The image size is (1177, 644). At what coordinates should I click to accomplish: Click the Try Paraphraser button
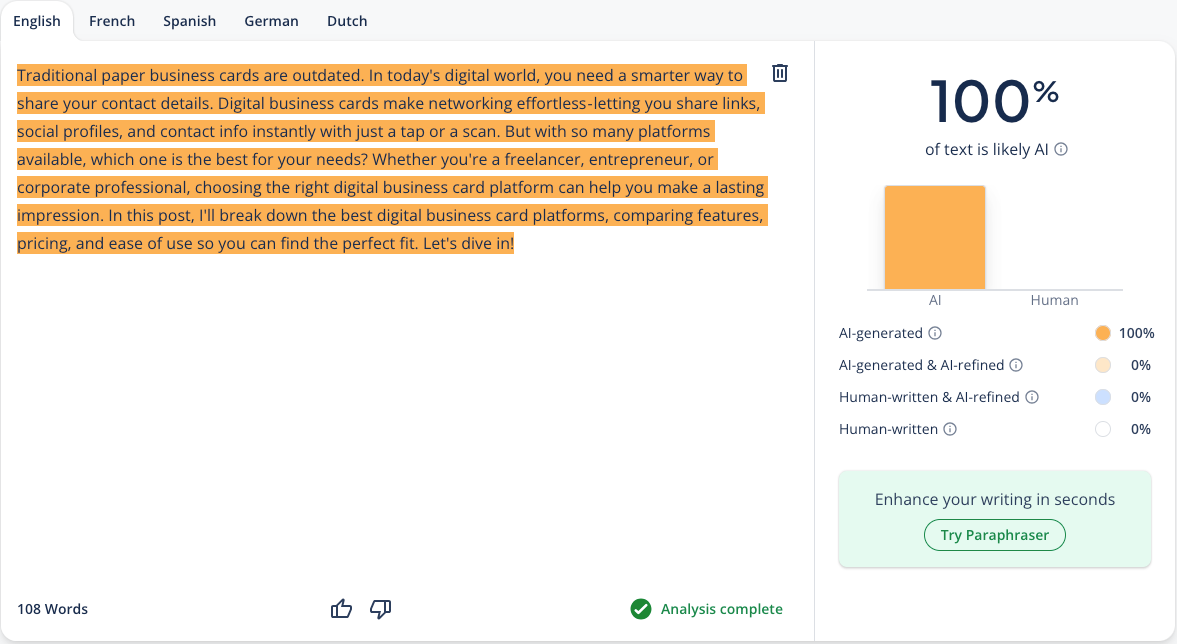click(x=995, y=535)
